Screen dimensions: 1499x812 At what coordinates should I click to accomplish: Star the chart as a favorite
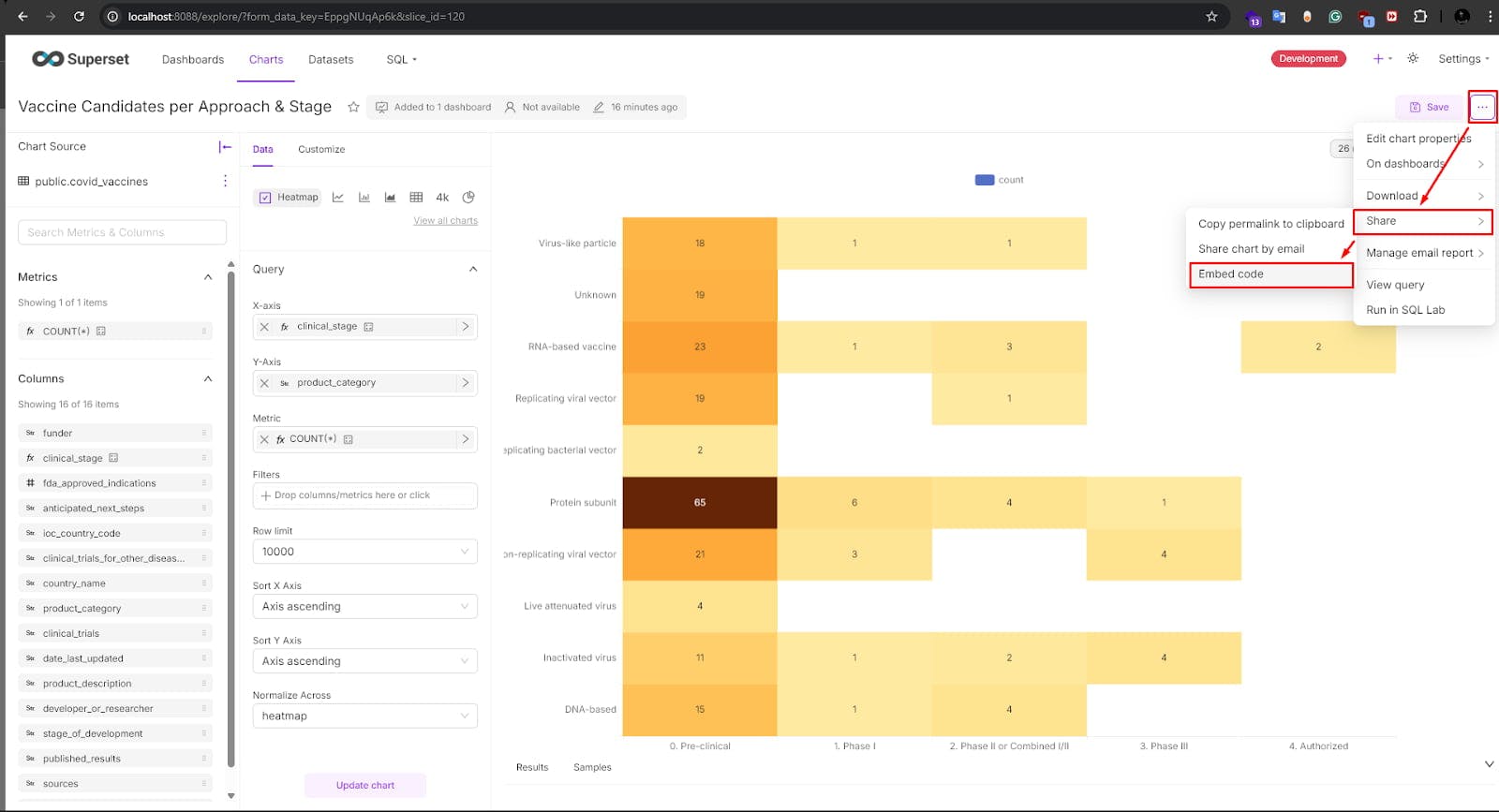pos(353,107)
